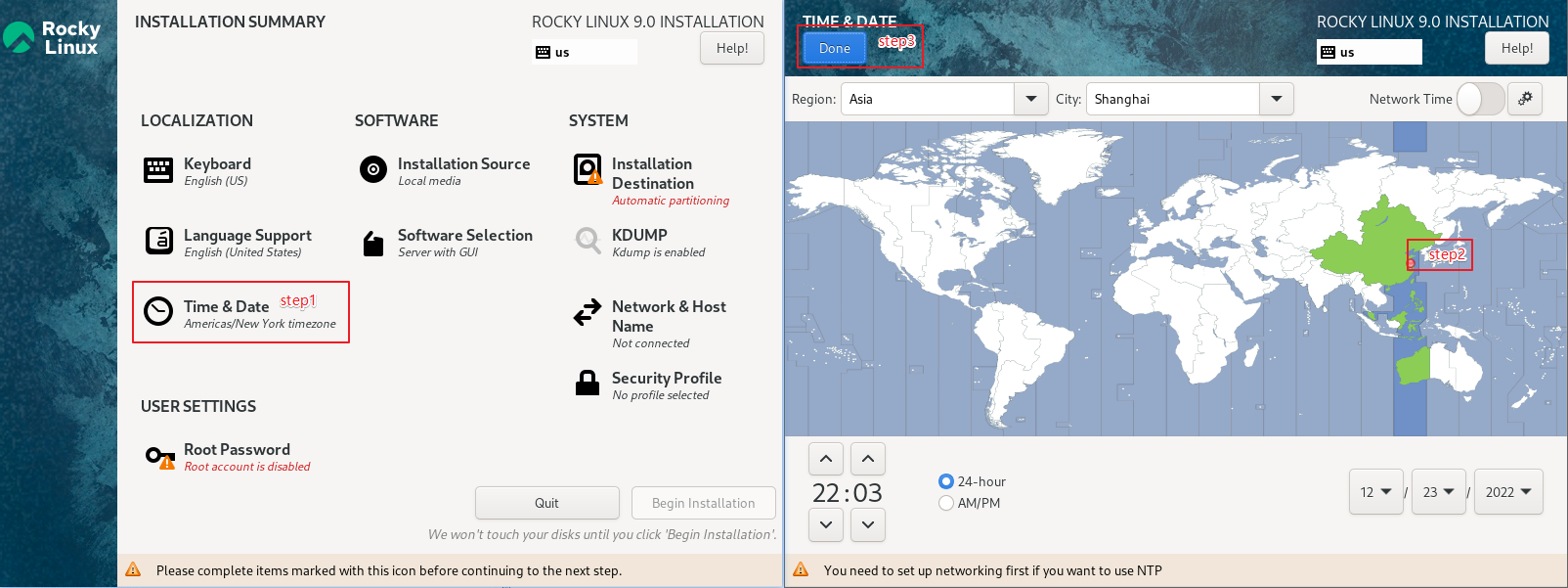Increase the minutes with up arrow

(868, 459)
